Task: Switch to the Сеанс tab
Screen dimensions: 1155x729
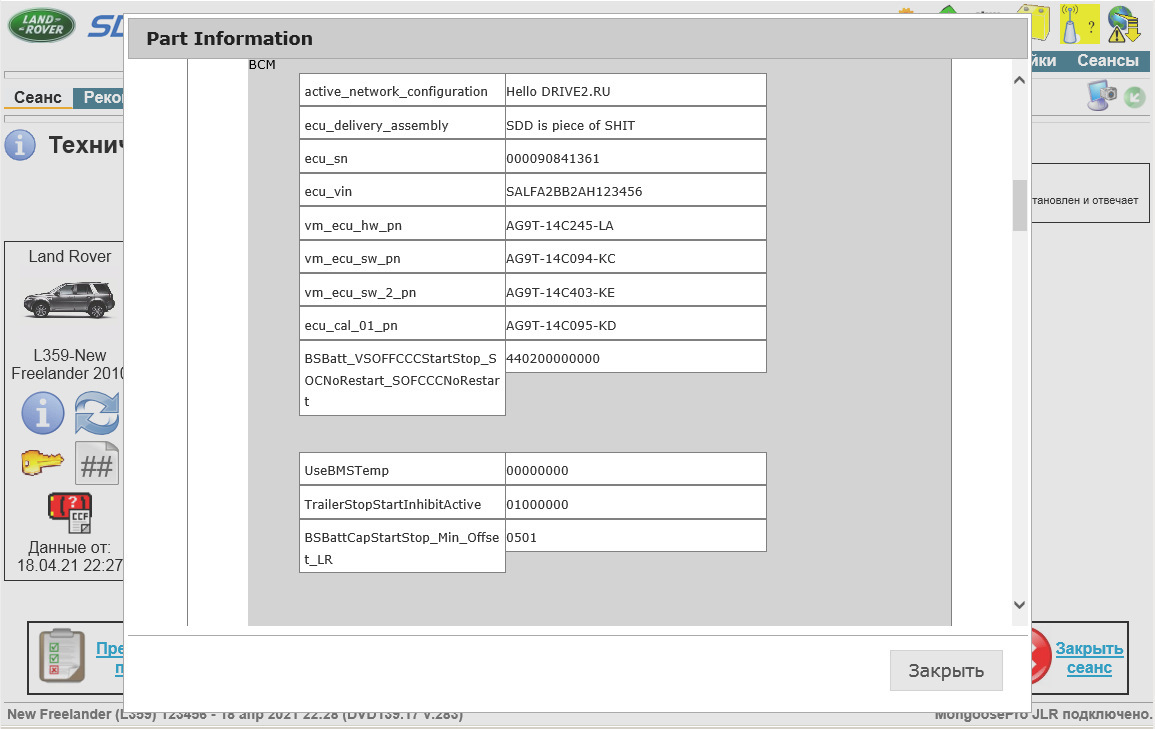Action: pos(38,97)
